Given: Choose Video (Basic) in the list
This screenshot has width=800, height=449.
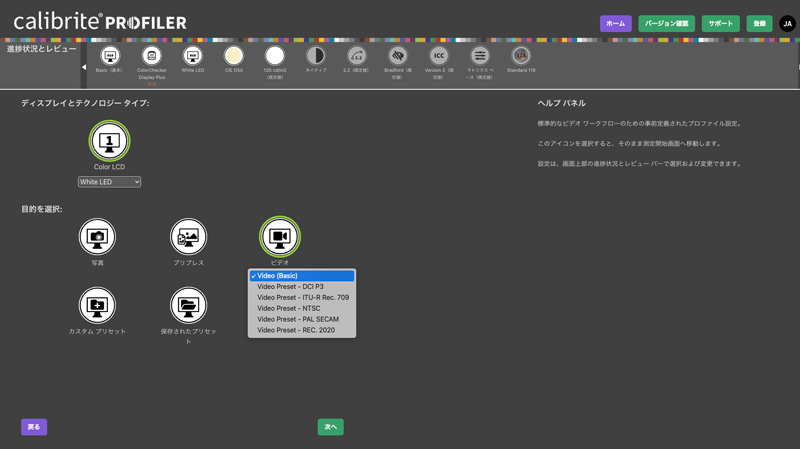Looking at the screenshot, I should pyautogui.click(x=302, y=276).
